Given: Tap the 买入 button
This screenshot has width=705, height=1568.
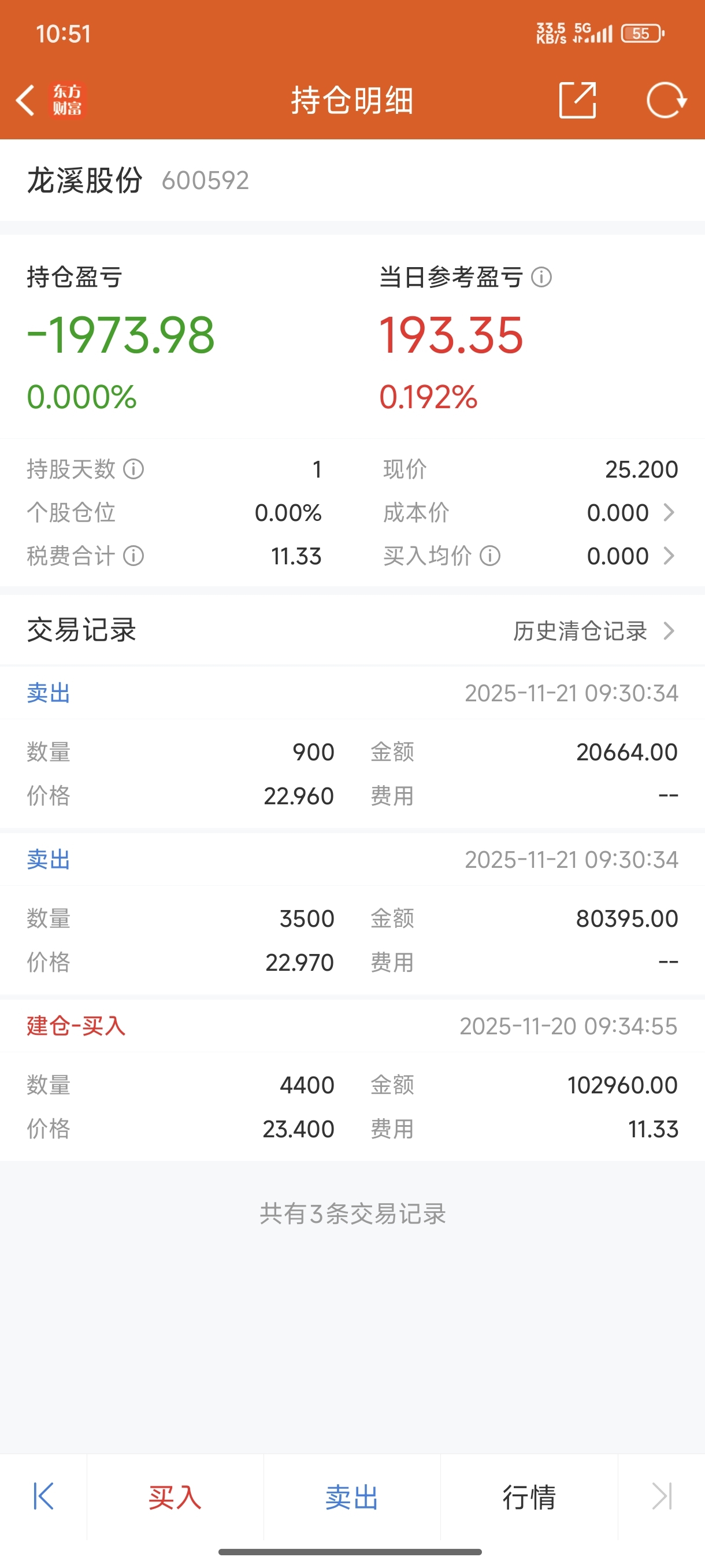Looking at the screenshot, I should pos(175,1497).
